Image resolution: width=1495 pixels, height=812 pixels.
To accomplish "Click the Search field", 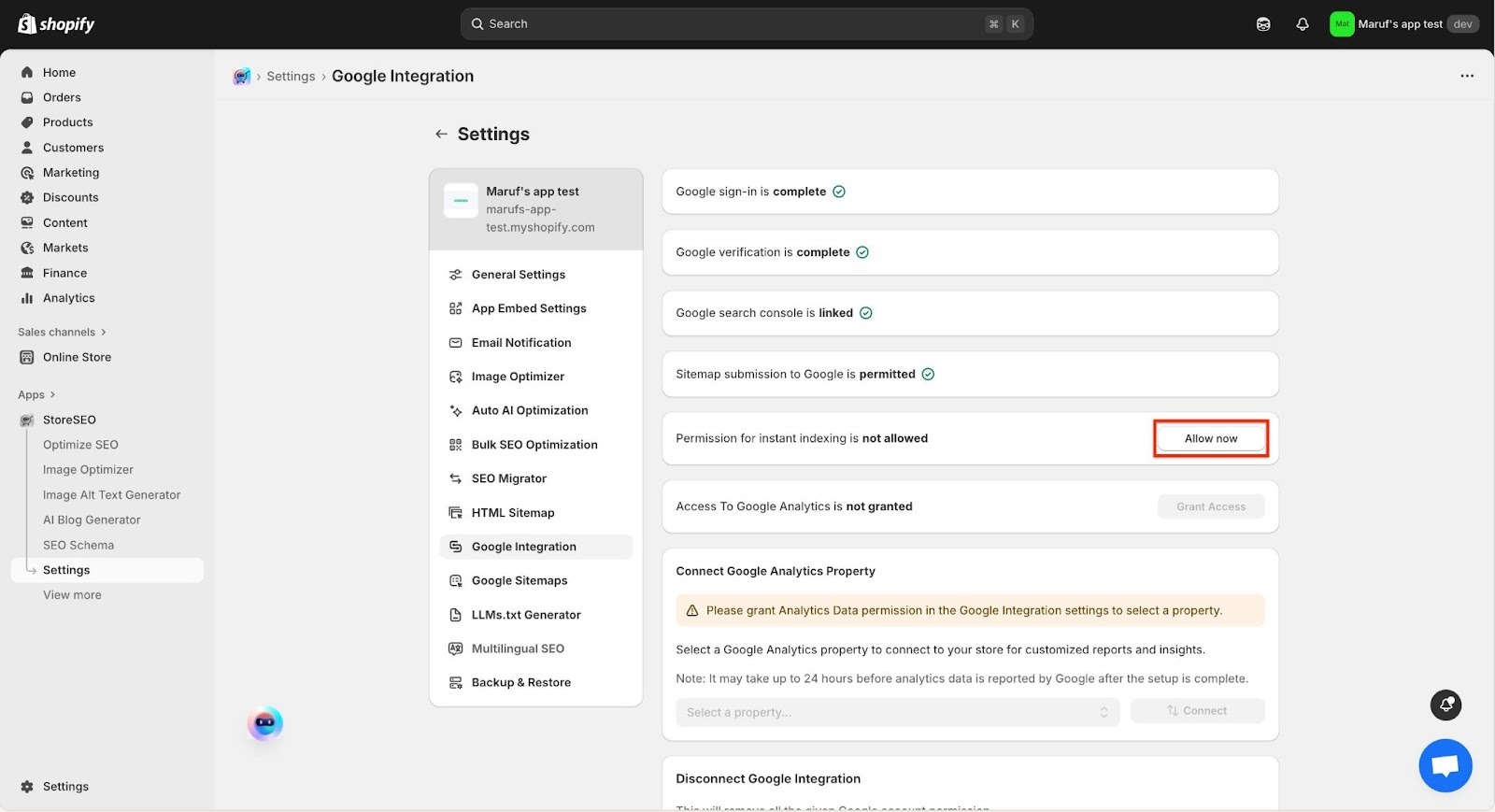I will 747,24.
